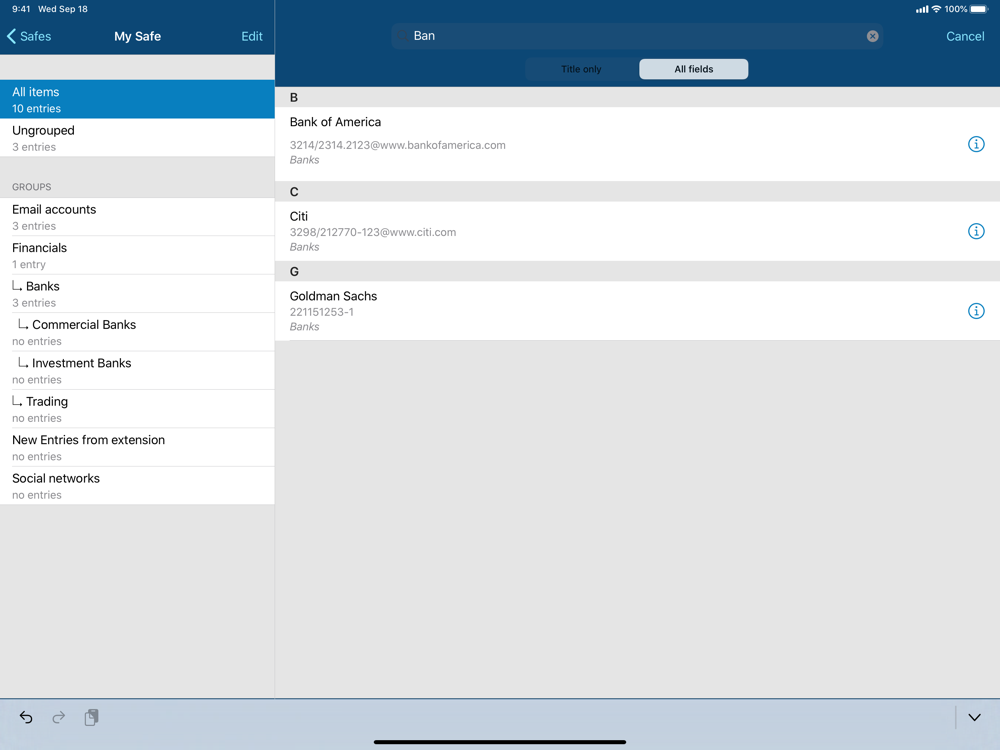This screenshot has height=750, width=1000.
Task: Tap the redo arrow in keyboard bar
Action: pyautogui.click(x=59, y=717)
